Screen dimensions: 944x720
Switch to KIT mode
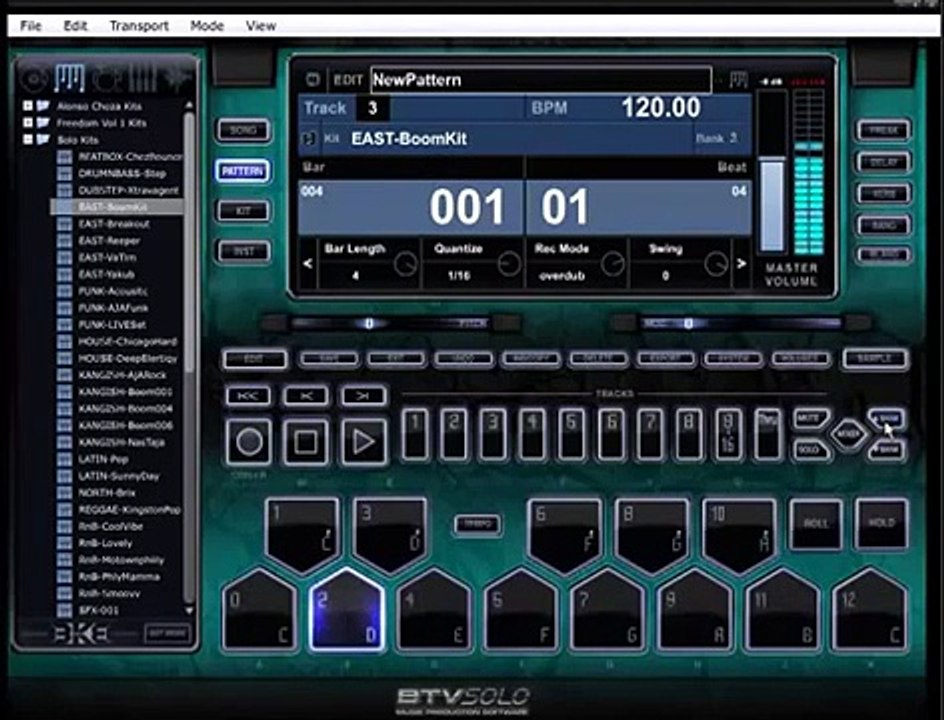pyautogui.click(x=243, y=211)
